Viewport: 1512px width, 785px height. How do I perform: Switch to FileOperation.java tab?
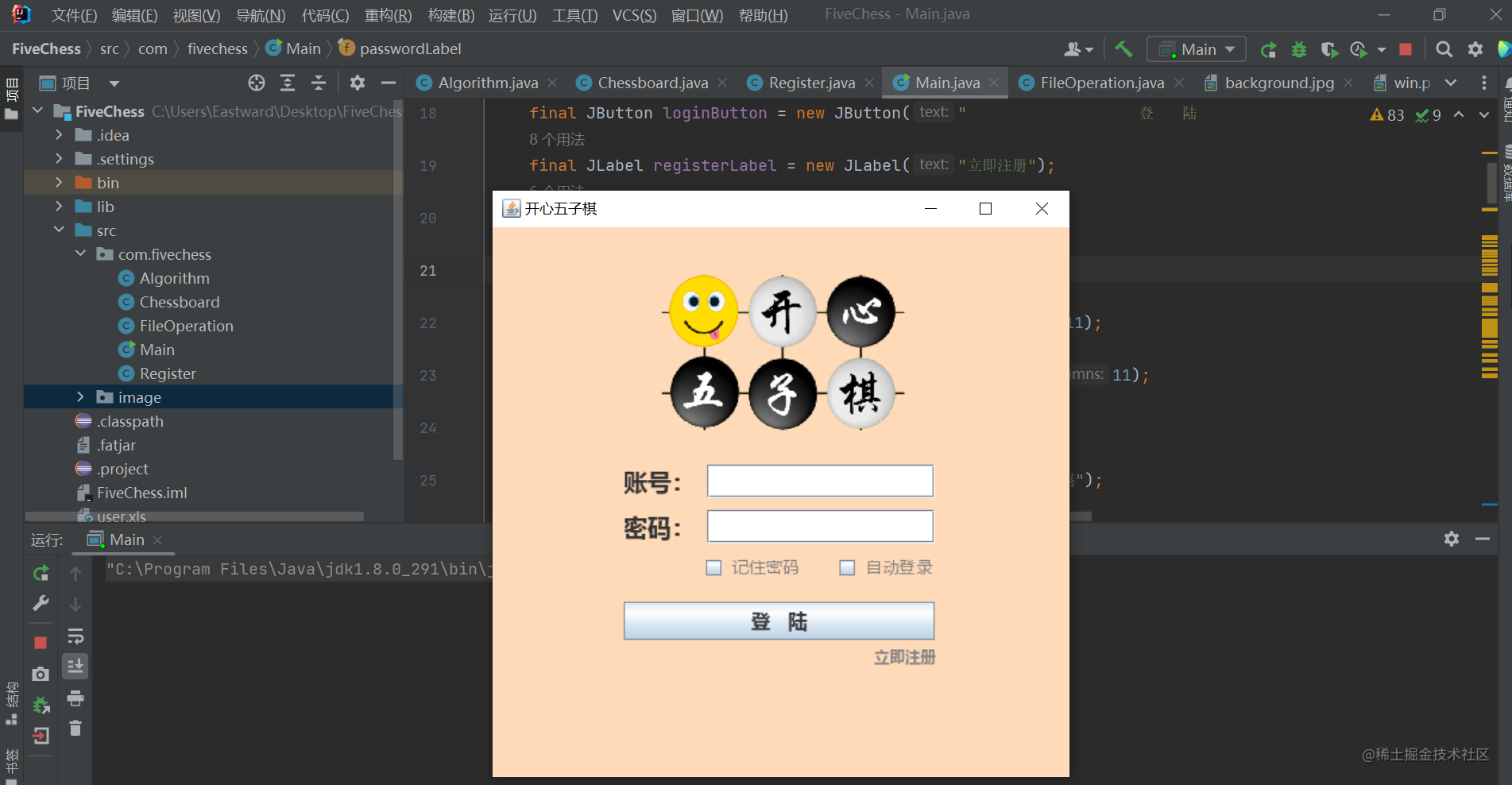[1102, 83]
